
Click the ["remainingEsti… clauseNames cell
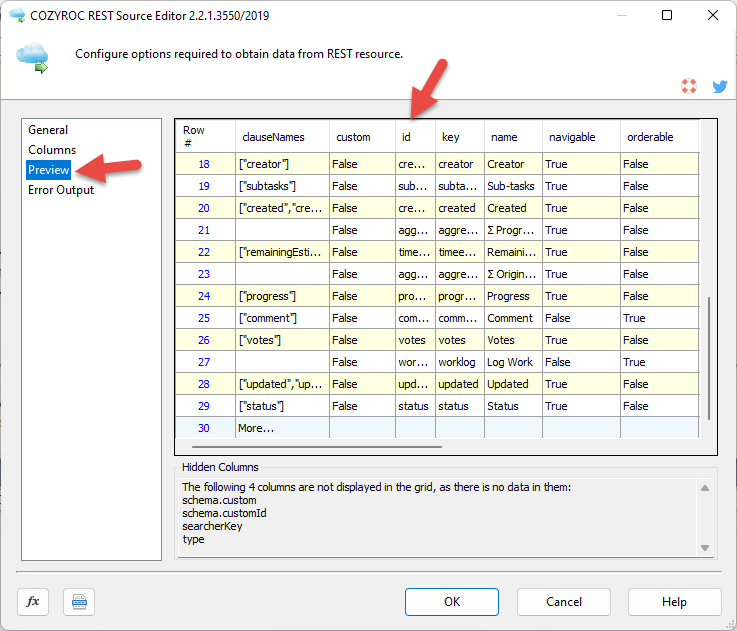[282, 252]
